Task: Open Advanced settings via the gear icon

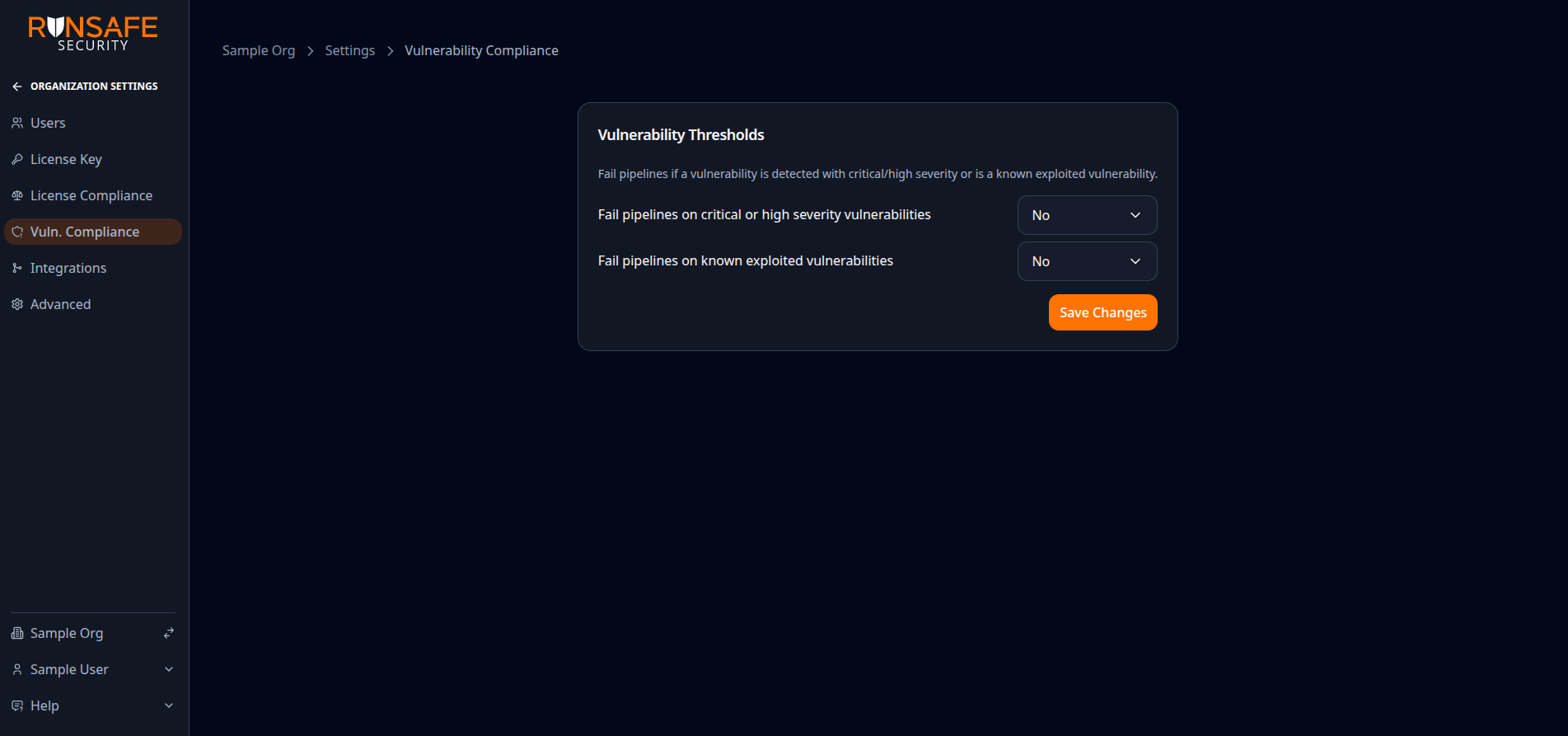Action: (x=17, y=303)
